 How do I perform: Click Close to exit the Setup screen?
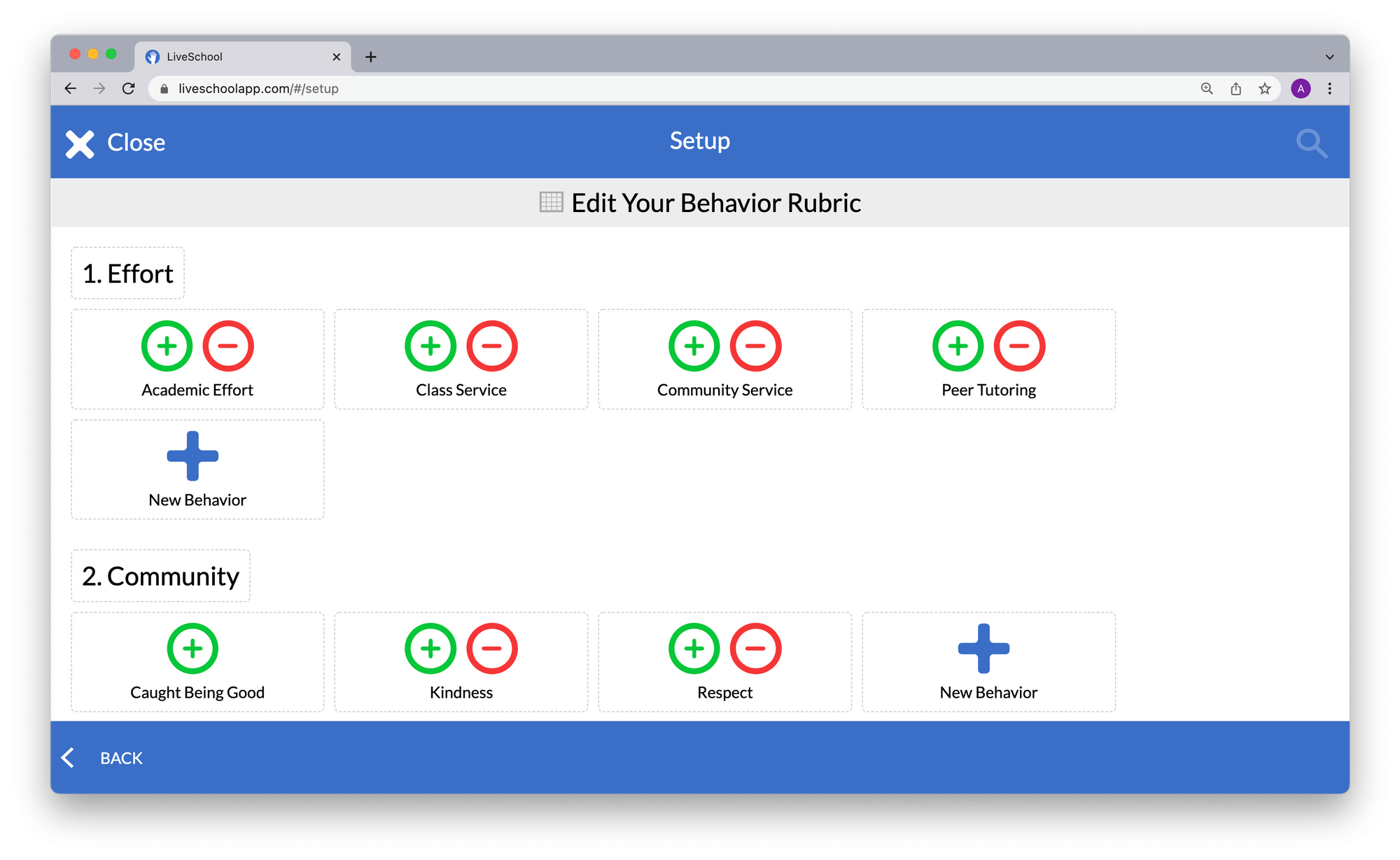[115, 142]
